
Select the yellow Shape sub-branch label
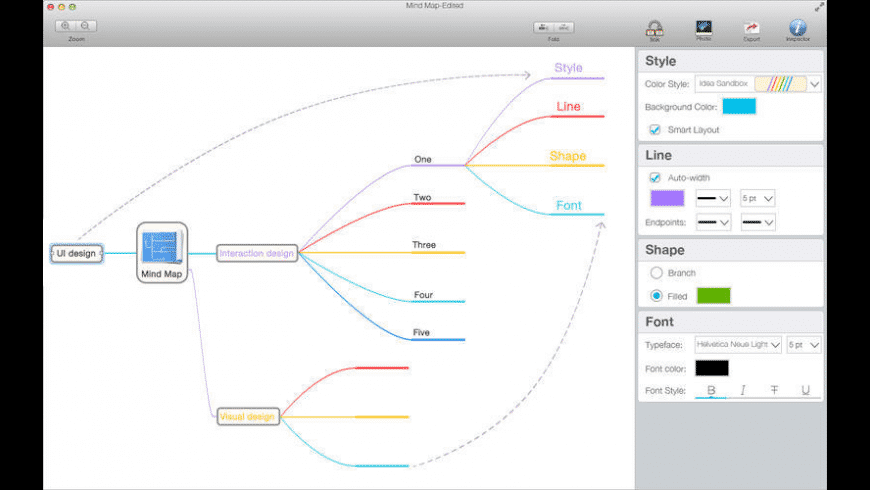point(568,156)
